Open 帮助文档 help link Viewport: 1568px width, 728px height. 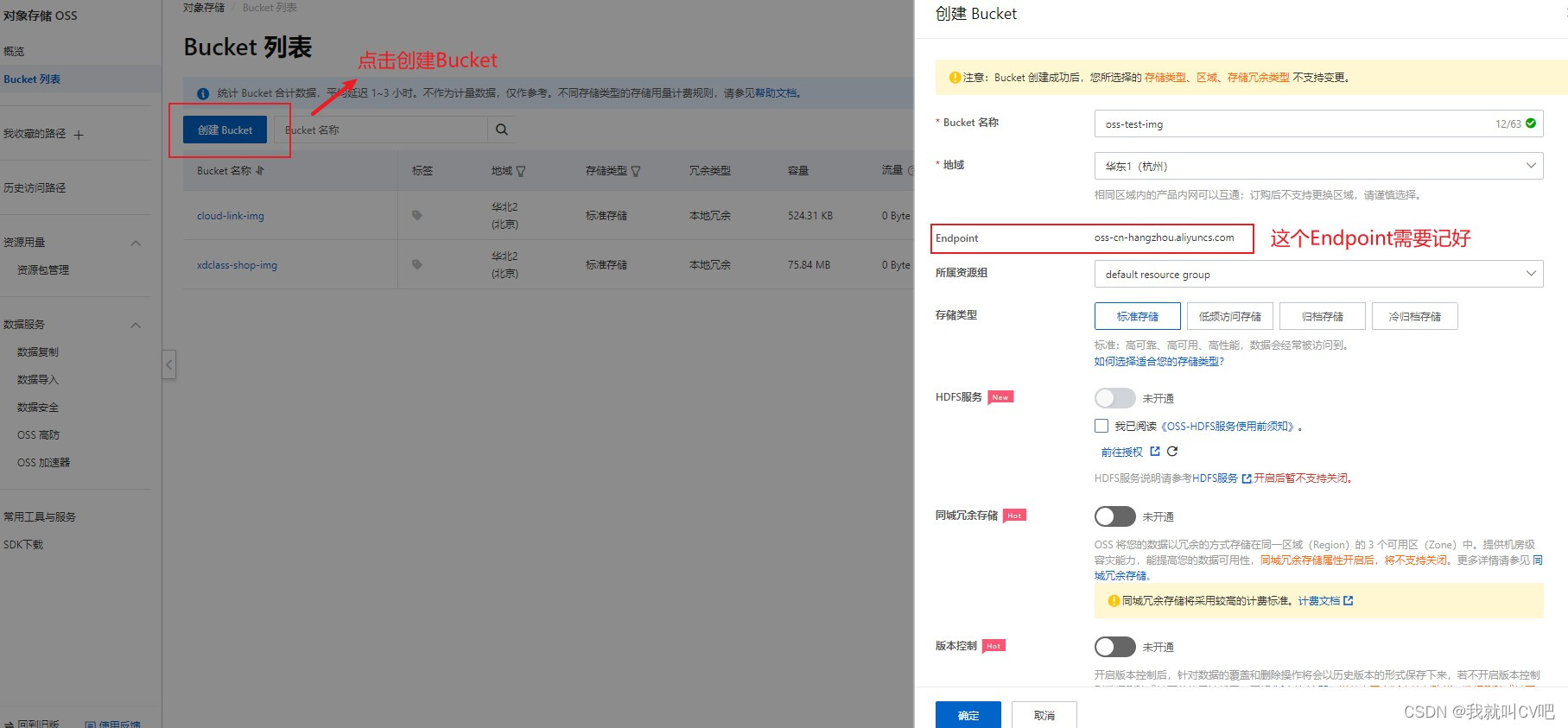tap(776, 93)
